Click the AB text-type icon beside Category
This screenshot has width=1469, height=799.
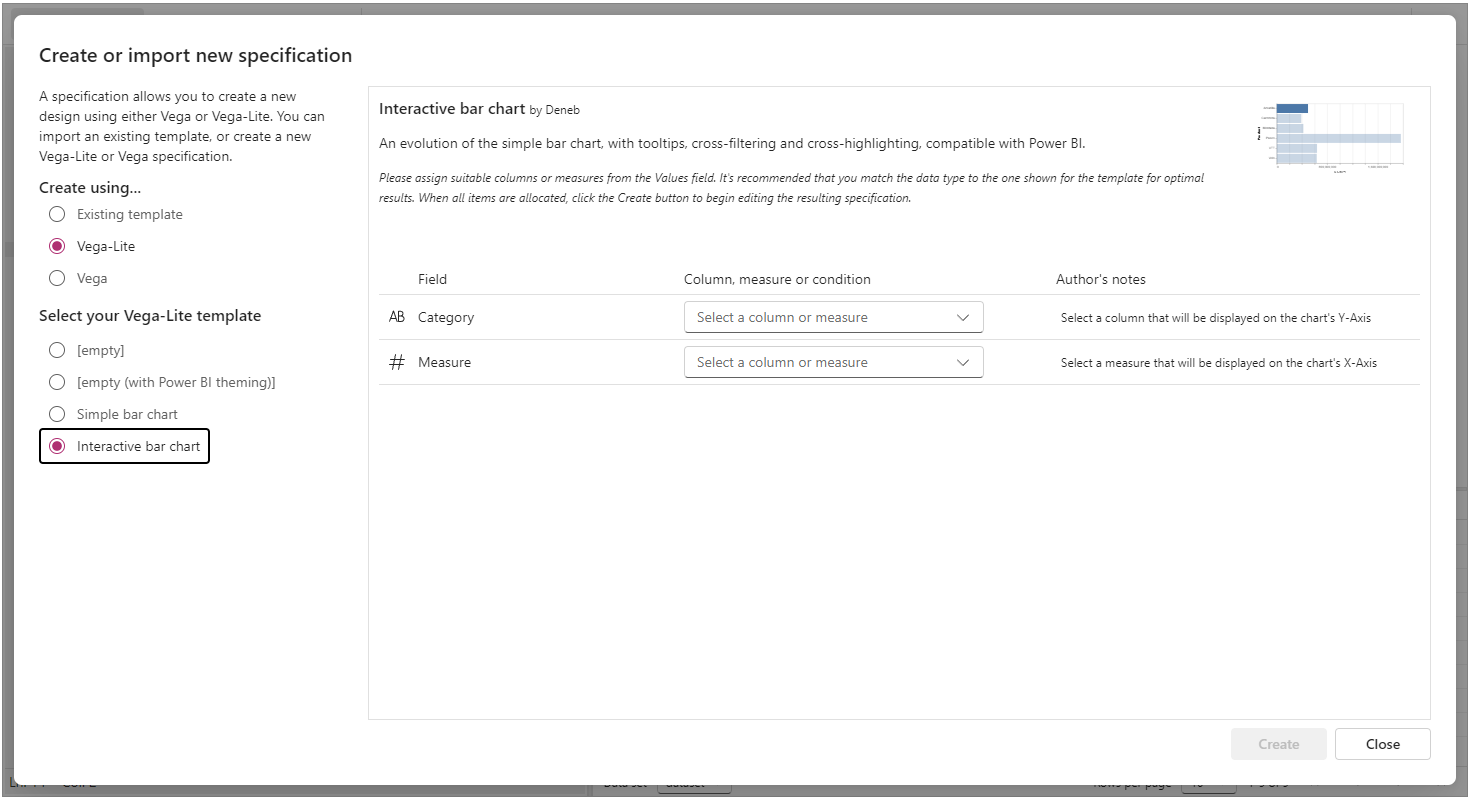click(x=397, y=317)
